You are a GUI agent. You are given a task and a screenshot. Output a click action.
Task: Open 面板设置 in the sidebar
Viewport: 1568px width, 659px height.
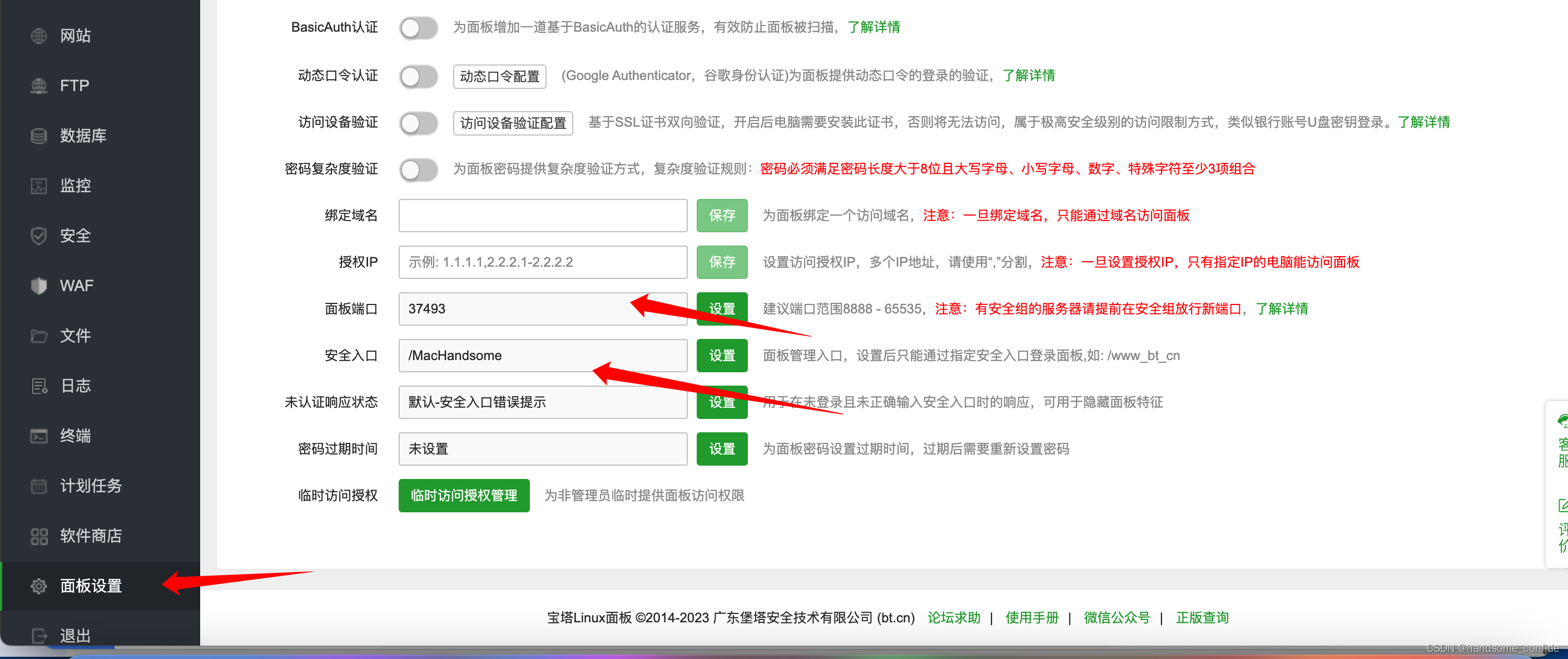91,585
